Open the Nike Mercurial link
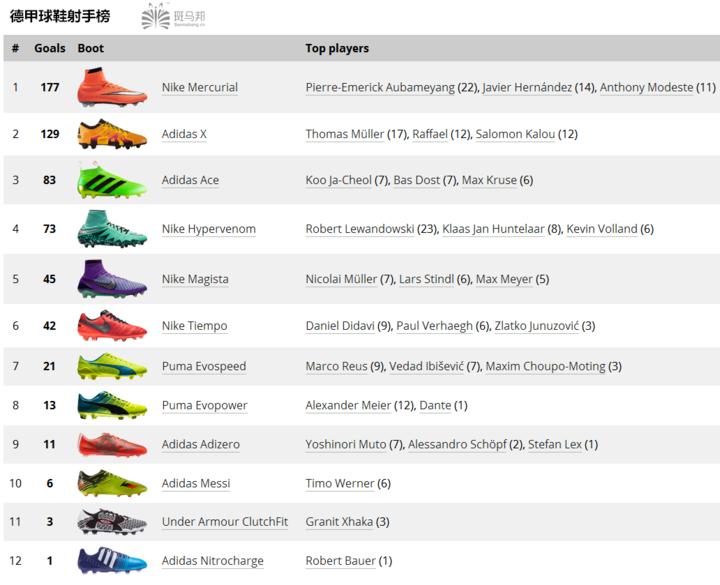 [x=200, y=88]
